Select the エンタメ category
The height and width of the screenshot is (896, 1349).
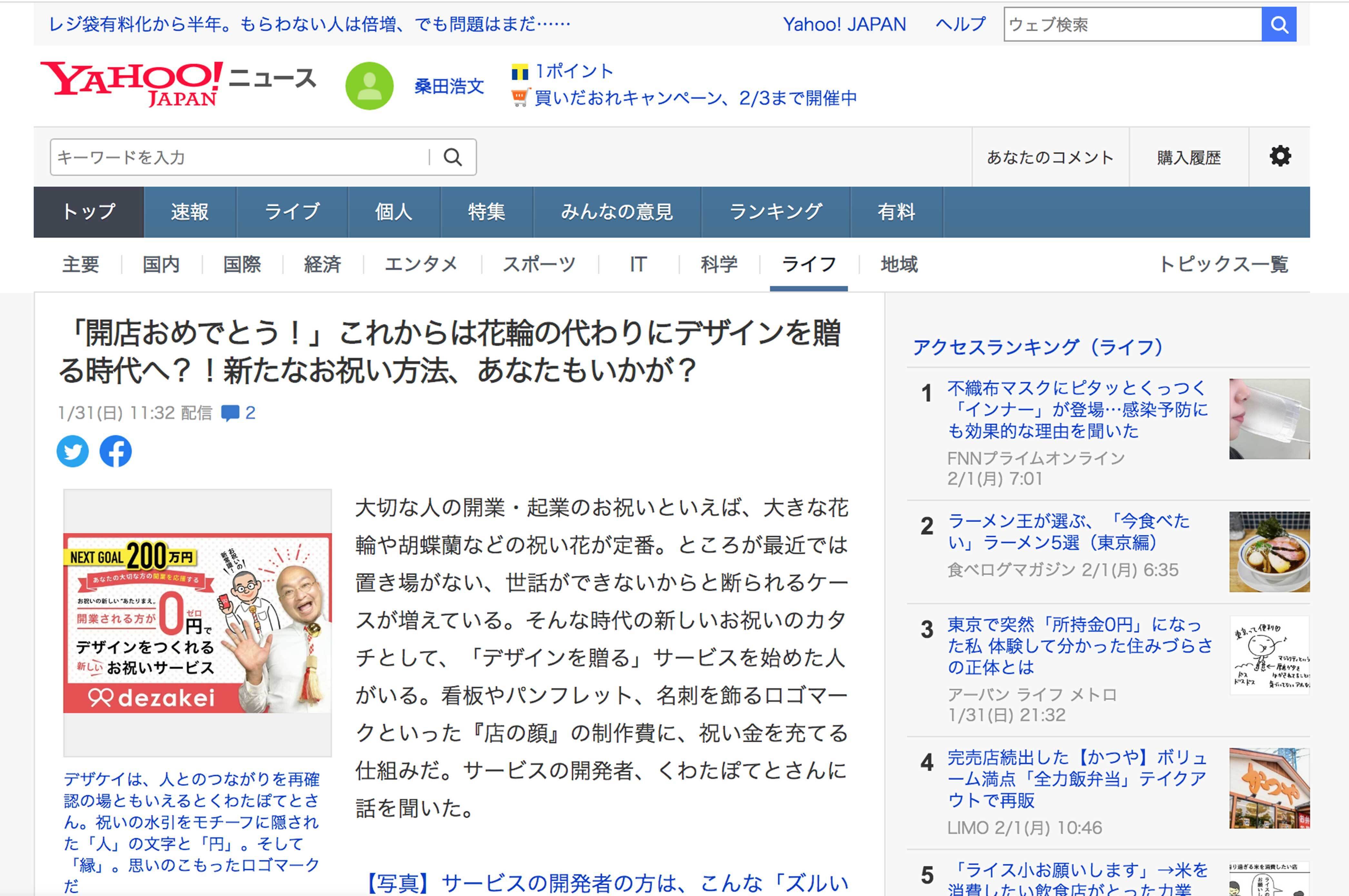[421, 265]
